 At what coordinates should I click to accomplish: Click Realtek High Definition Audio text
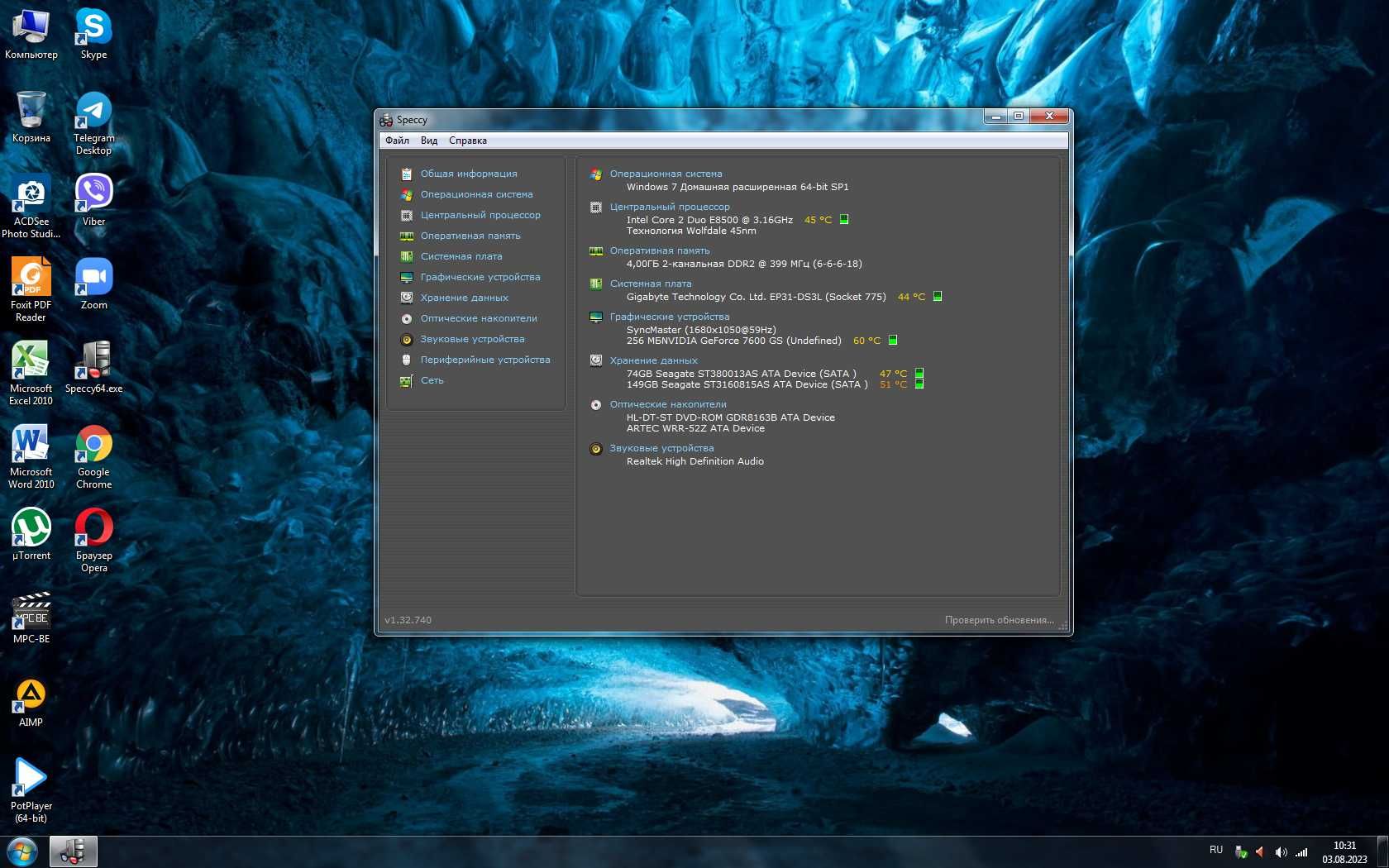695,461
